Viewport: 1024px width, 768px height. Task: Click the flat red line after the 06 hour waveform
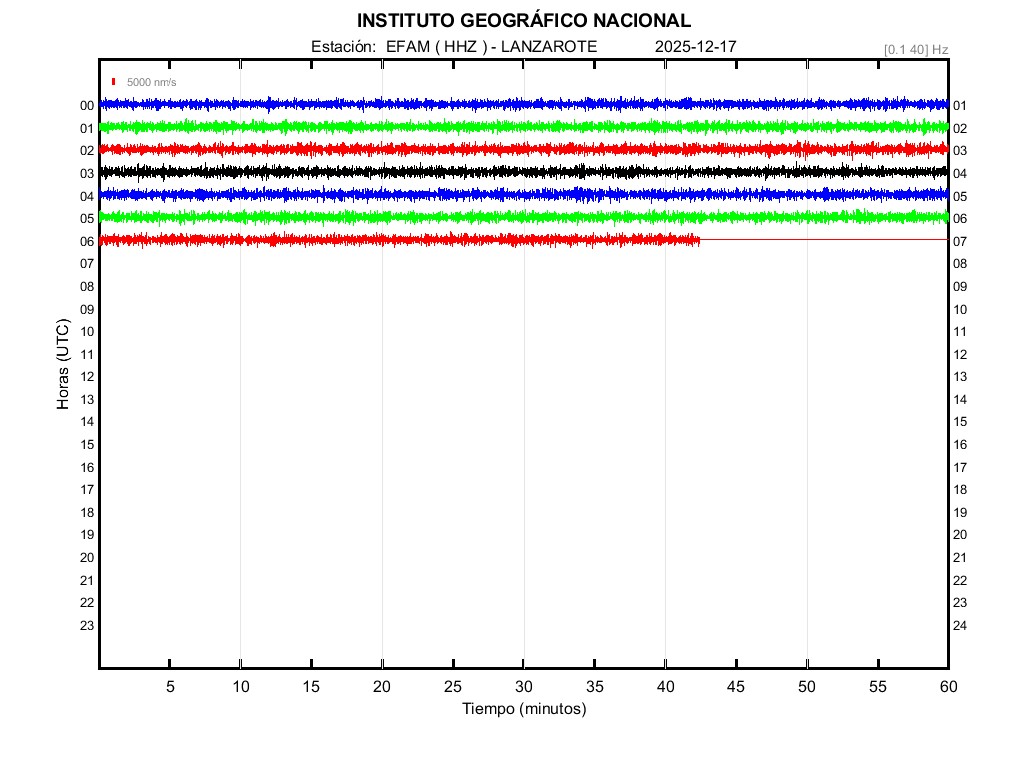pos(820,240)
